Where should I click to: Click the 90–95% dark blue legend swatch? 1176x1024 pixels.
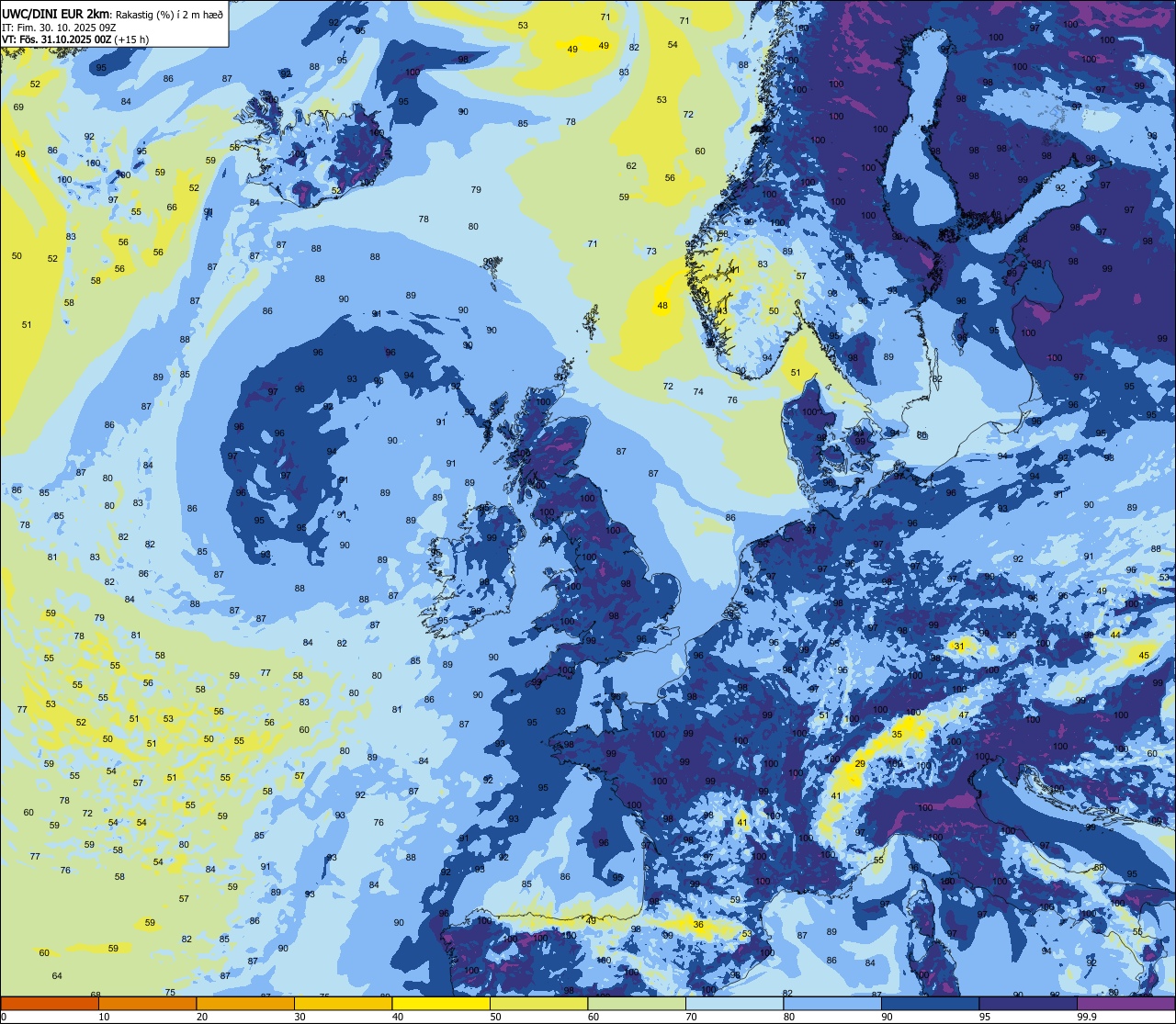tap(930, 1003)
